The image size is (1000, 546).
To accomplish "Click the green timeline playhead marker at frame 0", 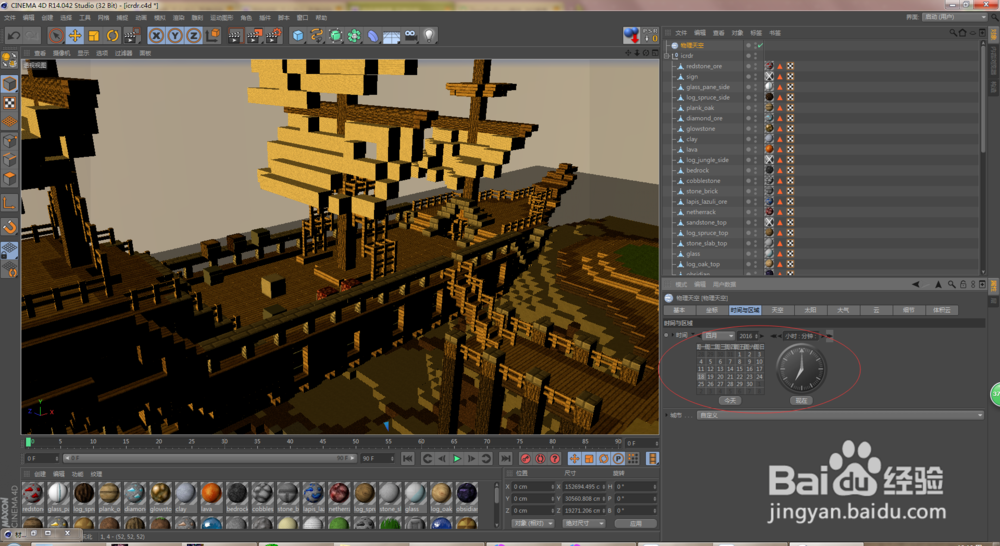I will [x=28, y=442].
